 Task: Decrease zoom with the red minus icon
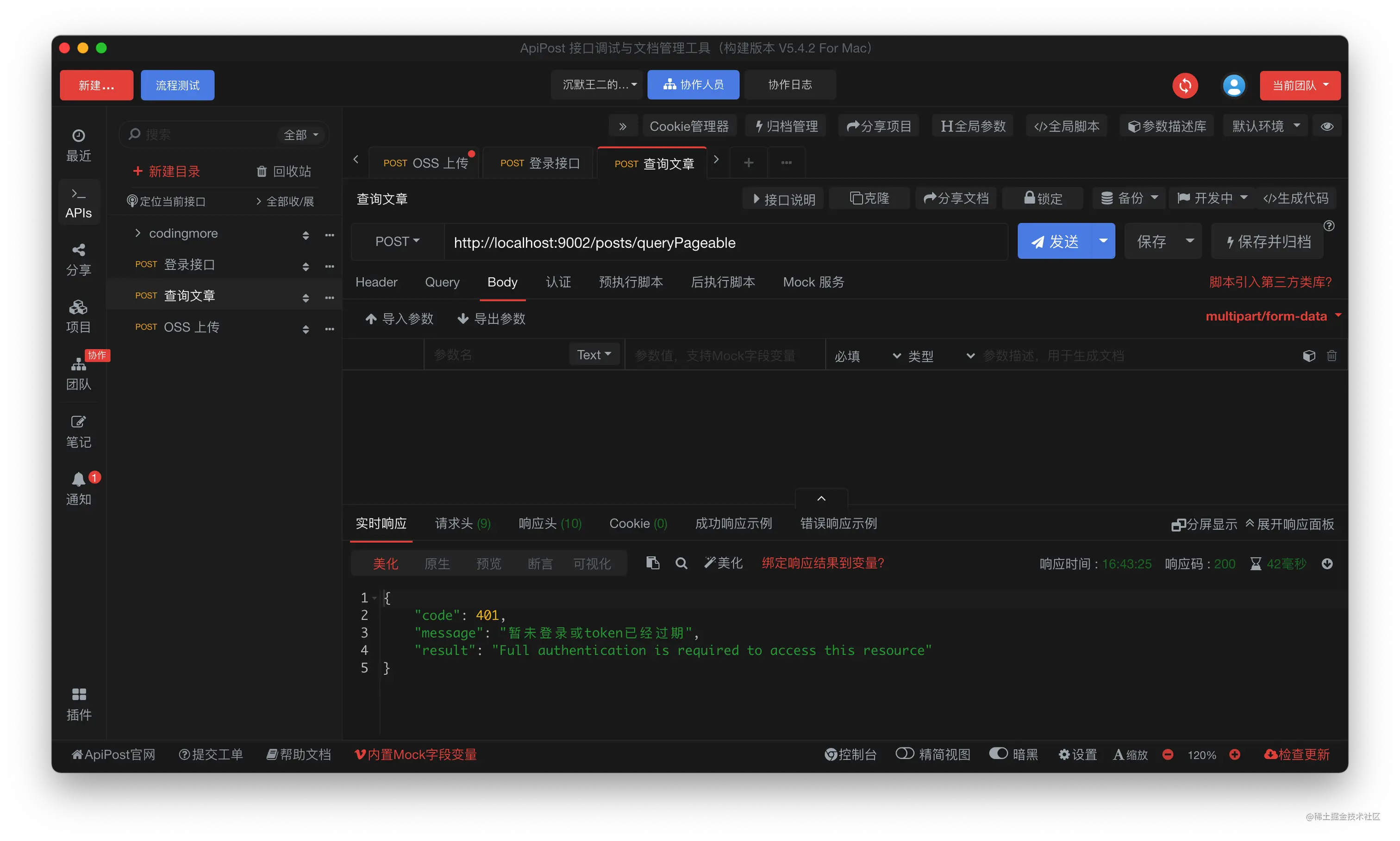click(x=1167, y=754)
